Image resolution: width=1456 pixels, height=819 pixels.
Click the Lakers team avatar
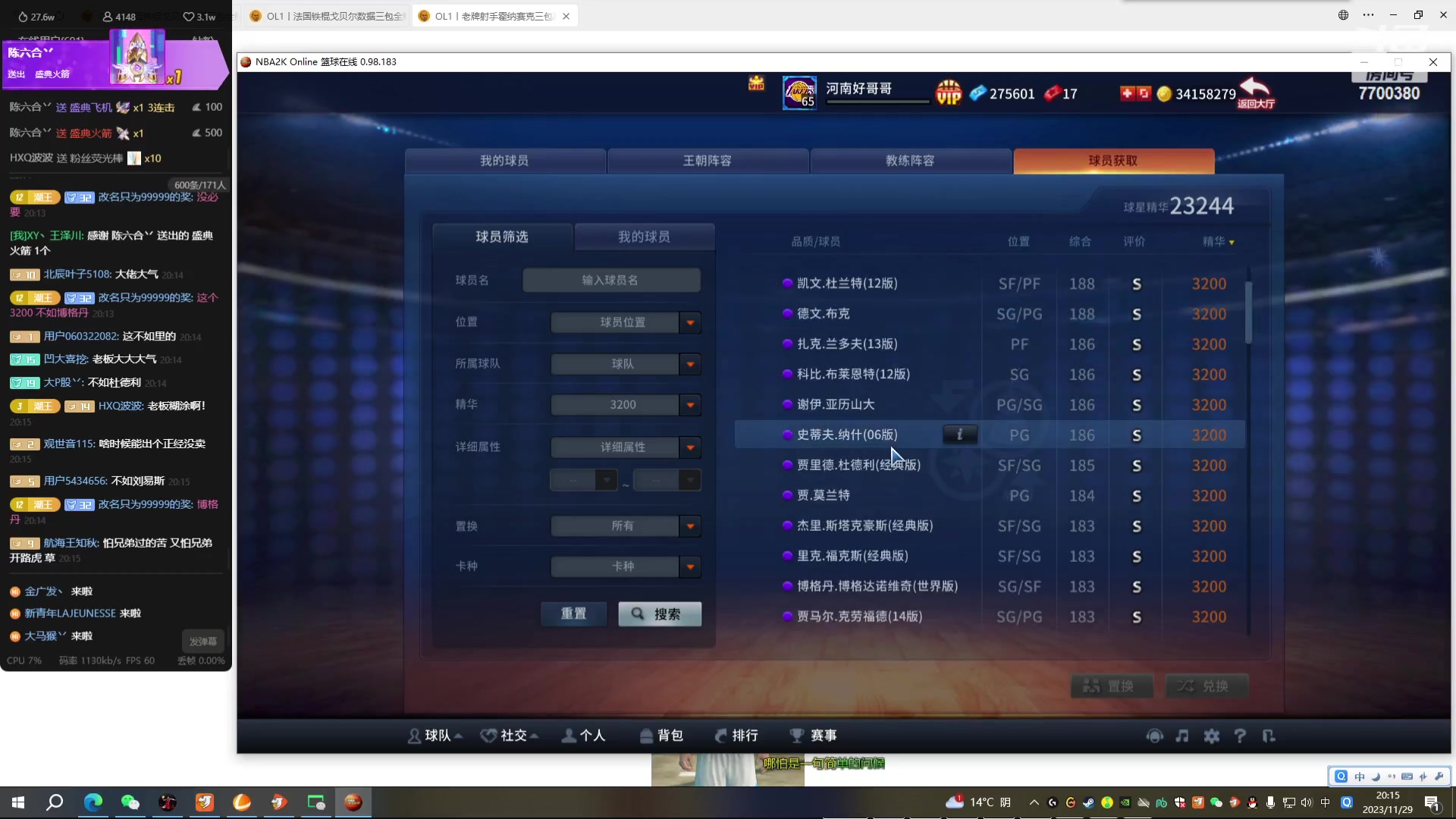point(799,93)
